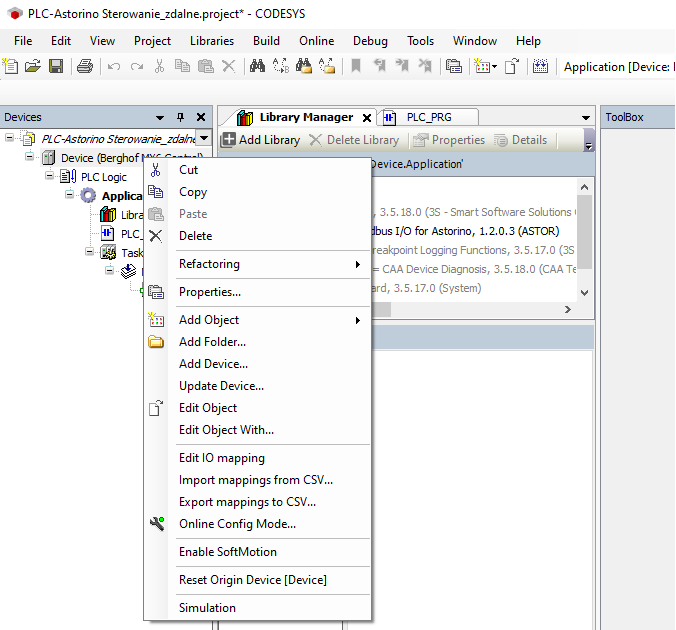Collapse the project root tree node
This screenshot has width=676, height=630.
9,138
